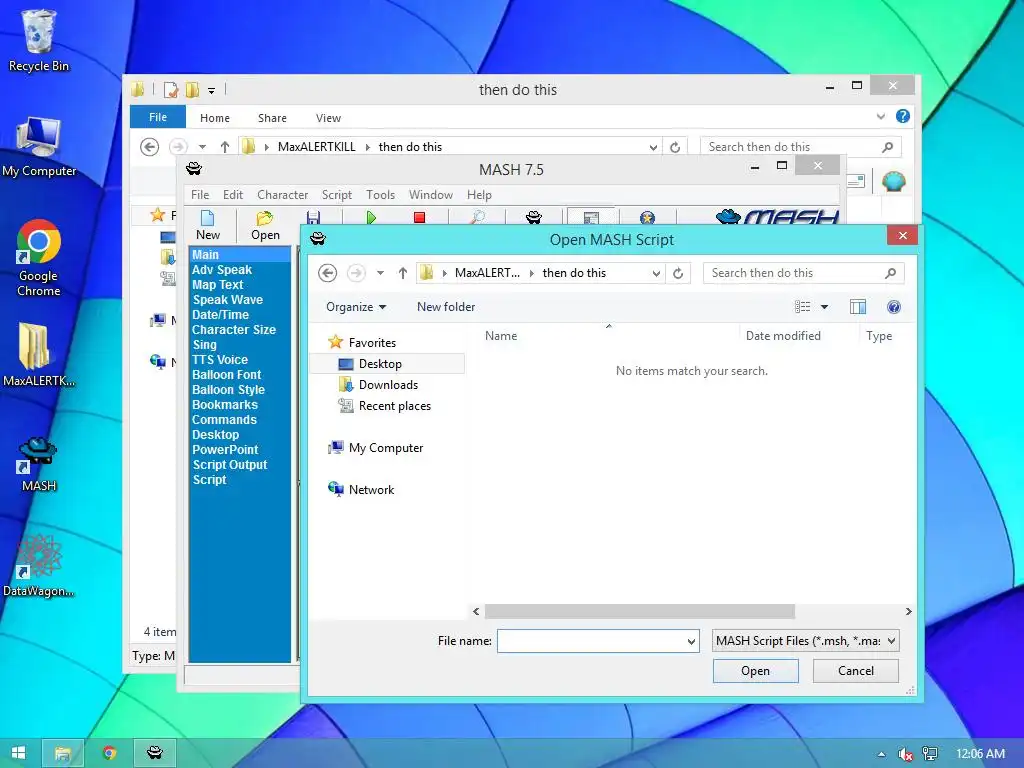Click the Open button in the dialog

pyautogui.click(x=756, y=671)
